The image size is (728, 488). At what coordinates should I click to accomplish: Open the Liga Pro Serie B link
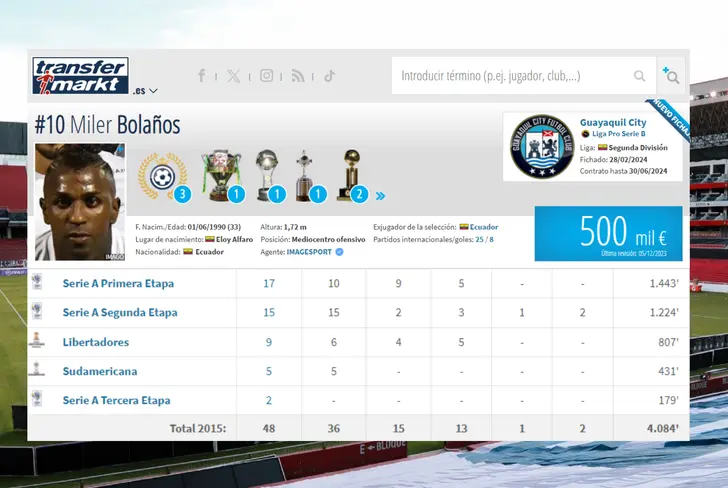tap(618, 134)
